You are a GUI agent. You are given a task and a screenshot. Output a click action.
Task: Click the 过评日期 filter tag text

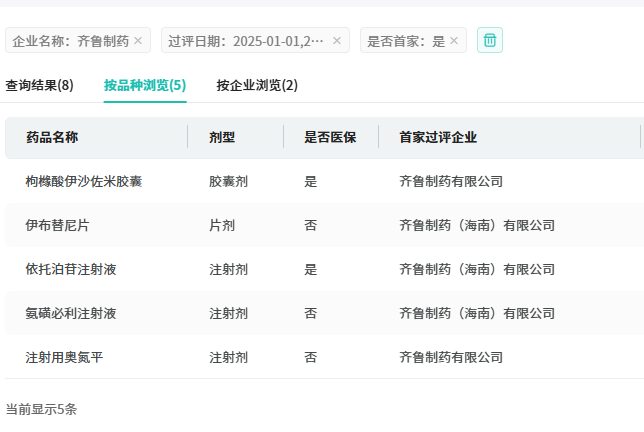[x=246, y=41]
